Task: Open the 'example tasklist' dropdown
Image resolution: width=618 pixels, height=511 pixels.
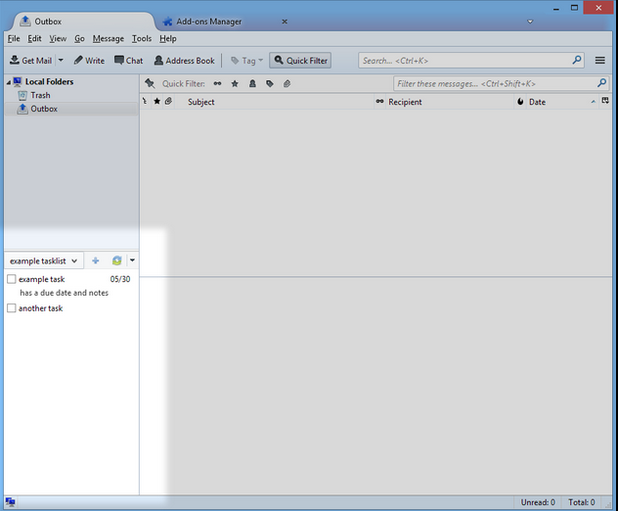Action: pyautogui.click(x=44, y=261)
